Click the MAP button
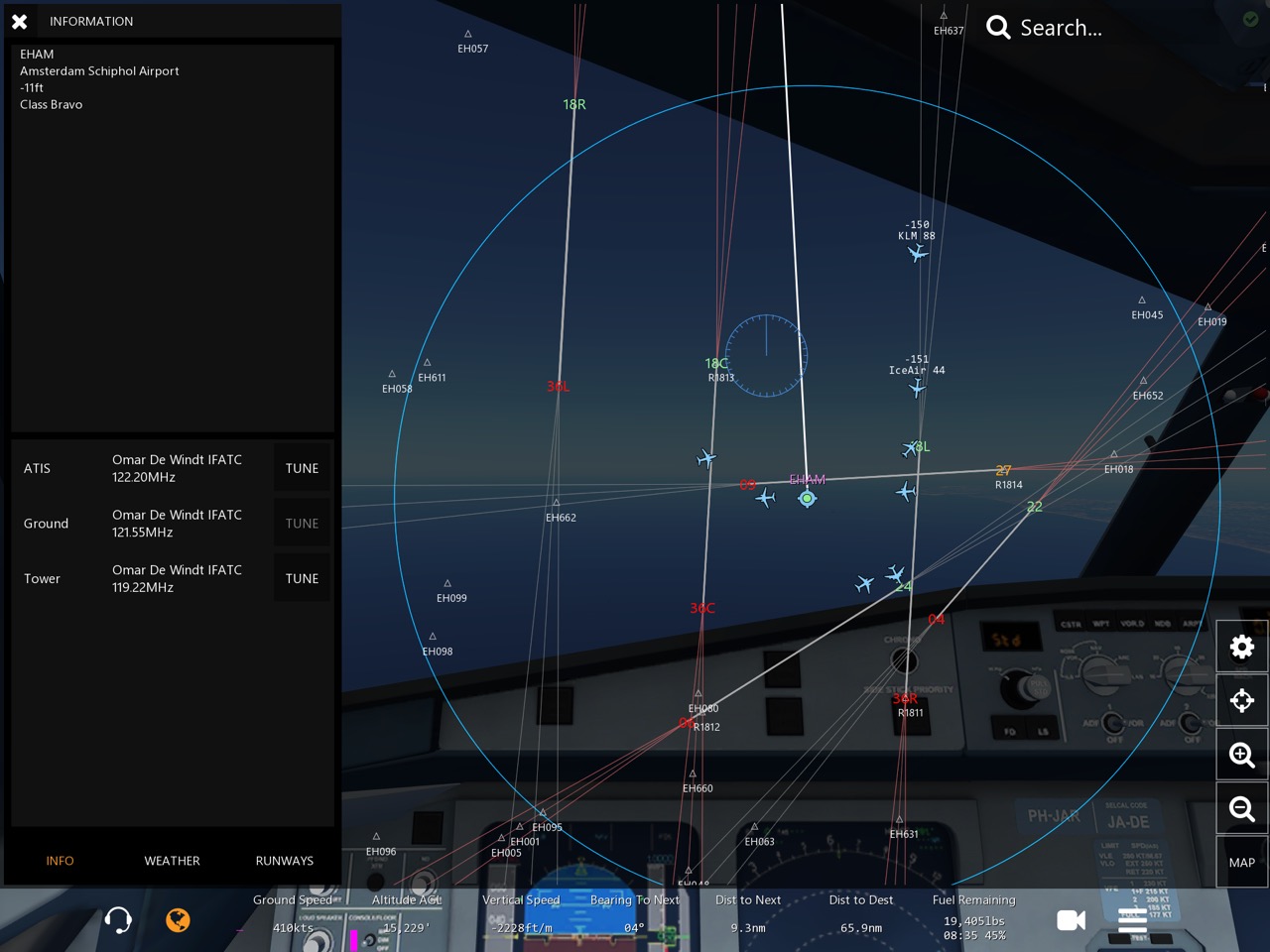 point(1242,862)
